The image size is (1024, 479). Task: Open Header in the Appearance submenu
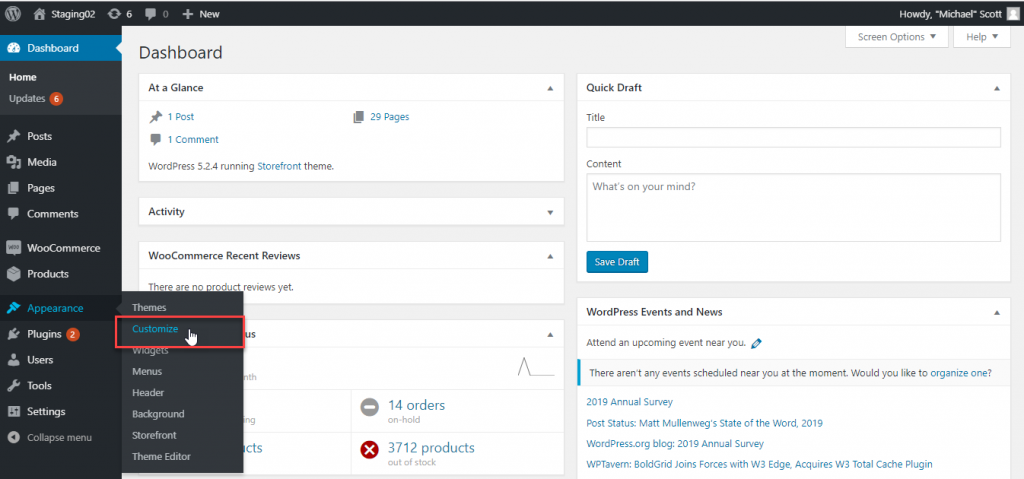[148, 393]
